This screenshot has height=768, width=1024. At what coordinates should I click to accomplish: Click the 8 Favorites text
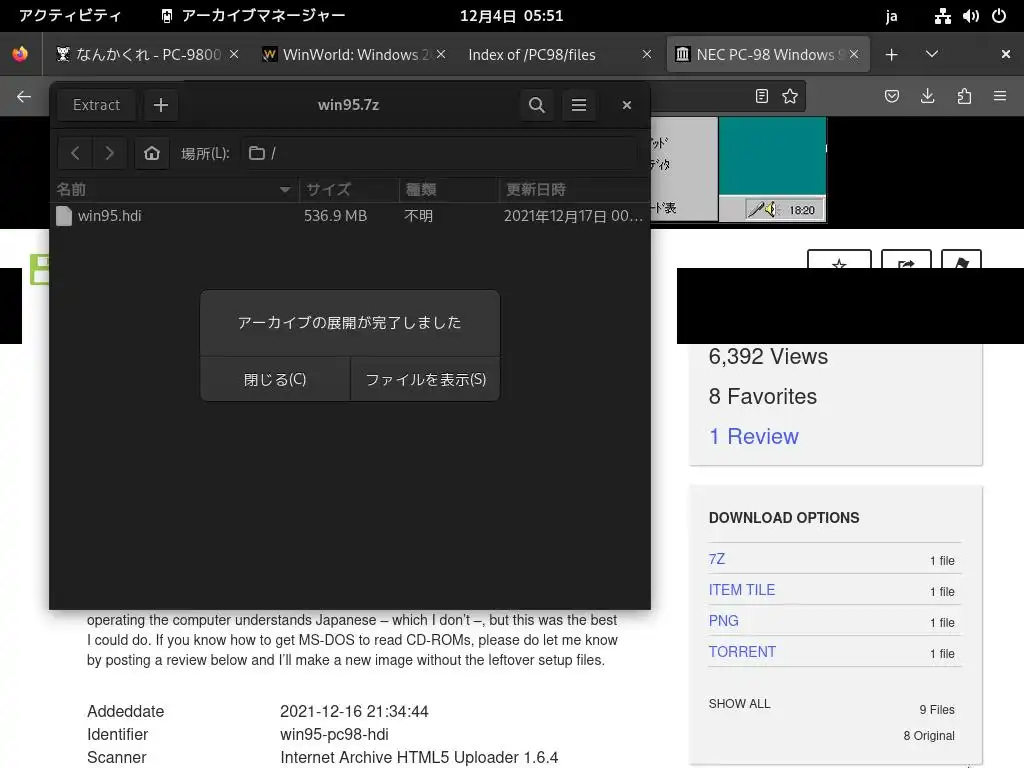point(763,396)
